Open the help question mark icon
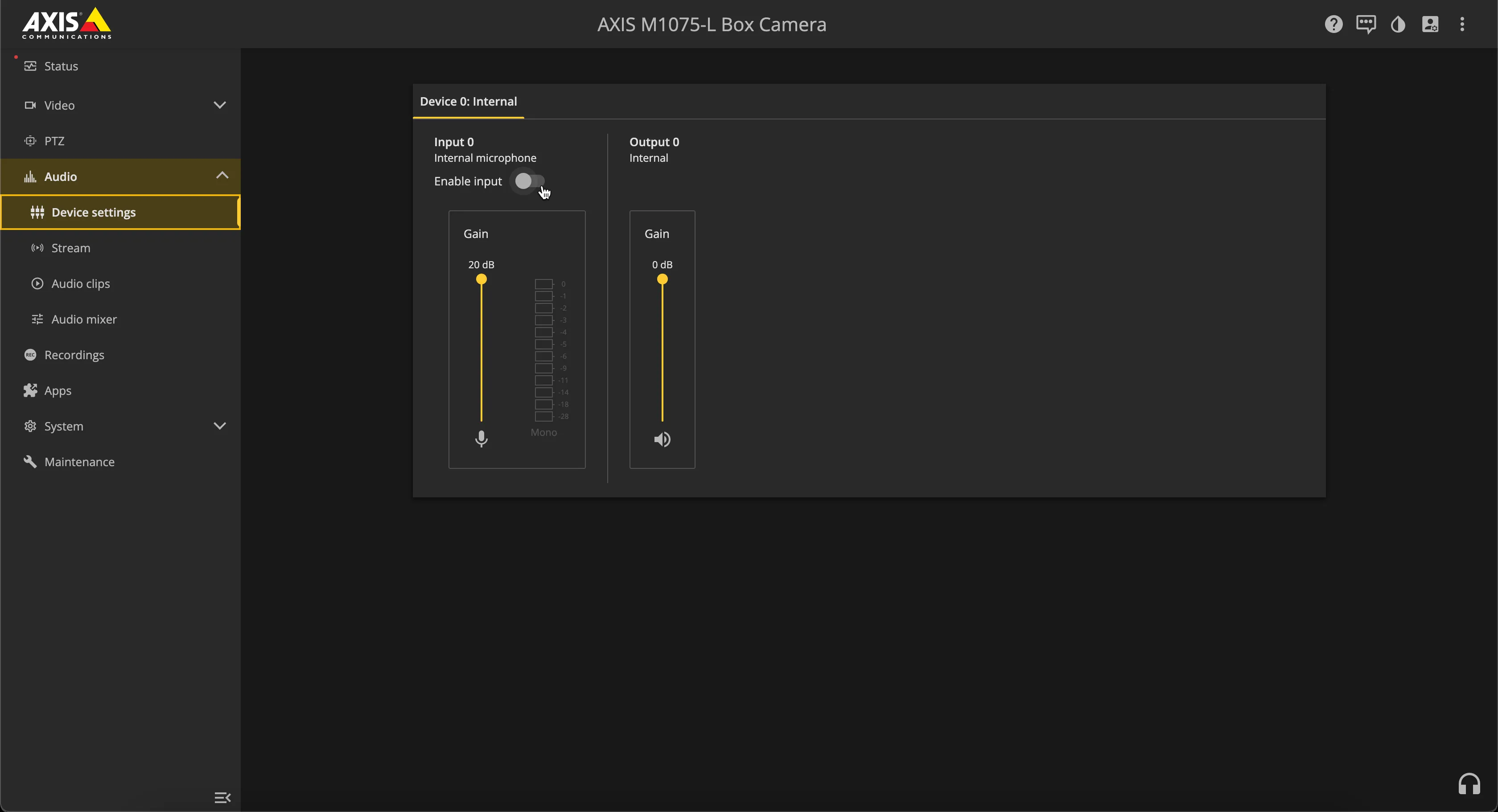 [x=1333, y=25]
